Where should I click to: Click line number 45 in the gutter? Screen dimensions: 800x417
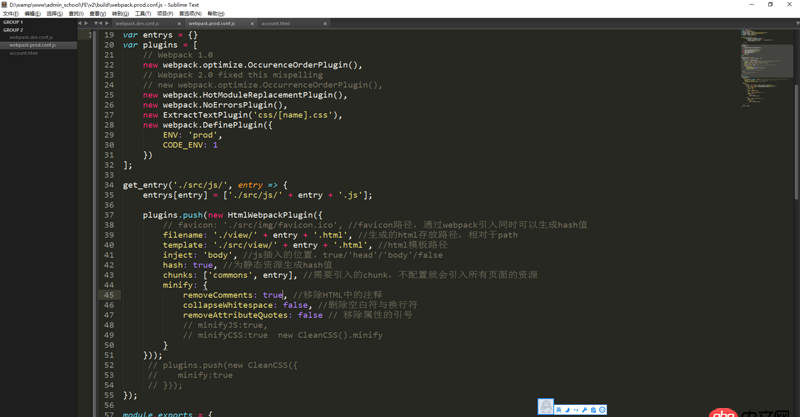point(109,295)
